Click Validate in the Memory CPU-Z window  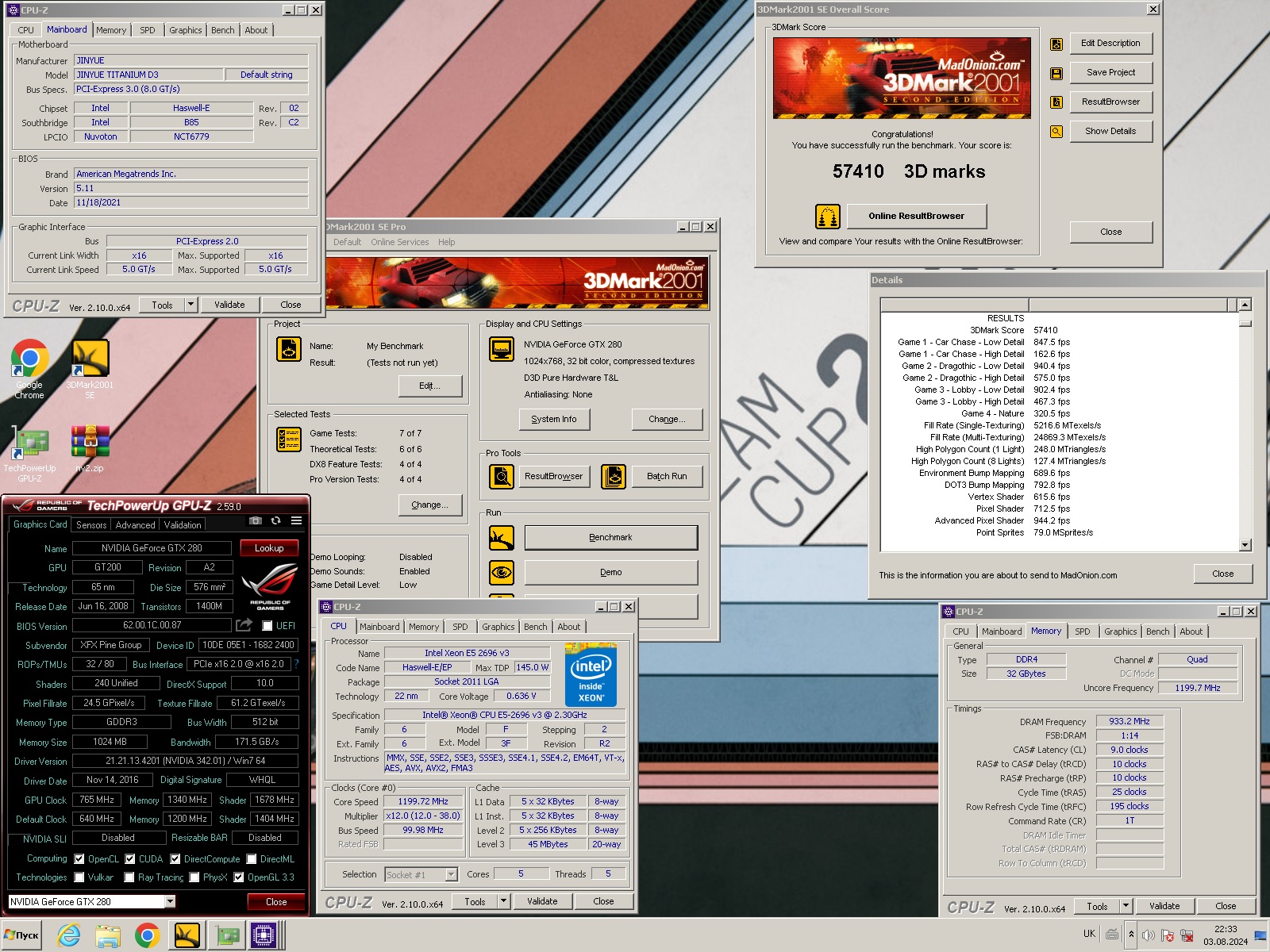[x=1164, y=906]
